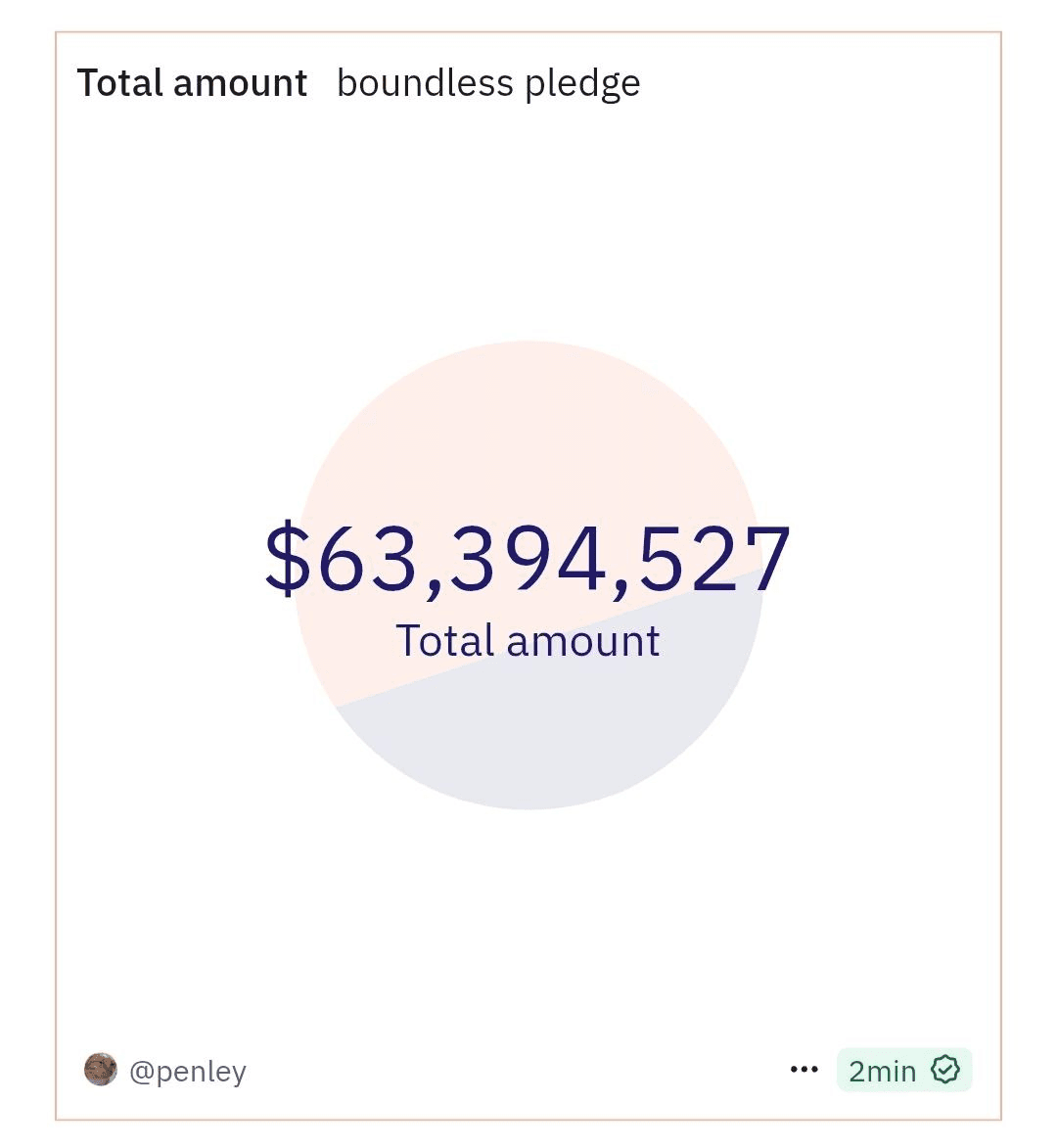Click the word amount in the card title
The width and height of the screenshot is (1057, 1148).
click(x=240, y=83)
